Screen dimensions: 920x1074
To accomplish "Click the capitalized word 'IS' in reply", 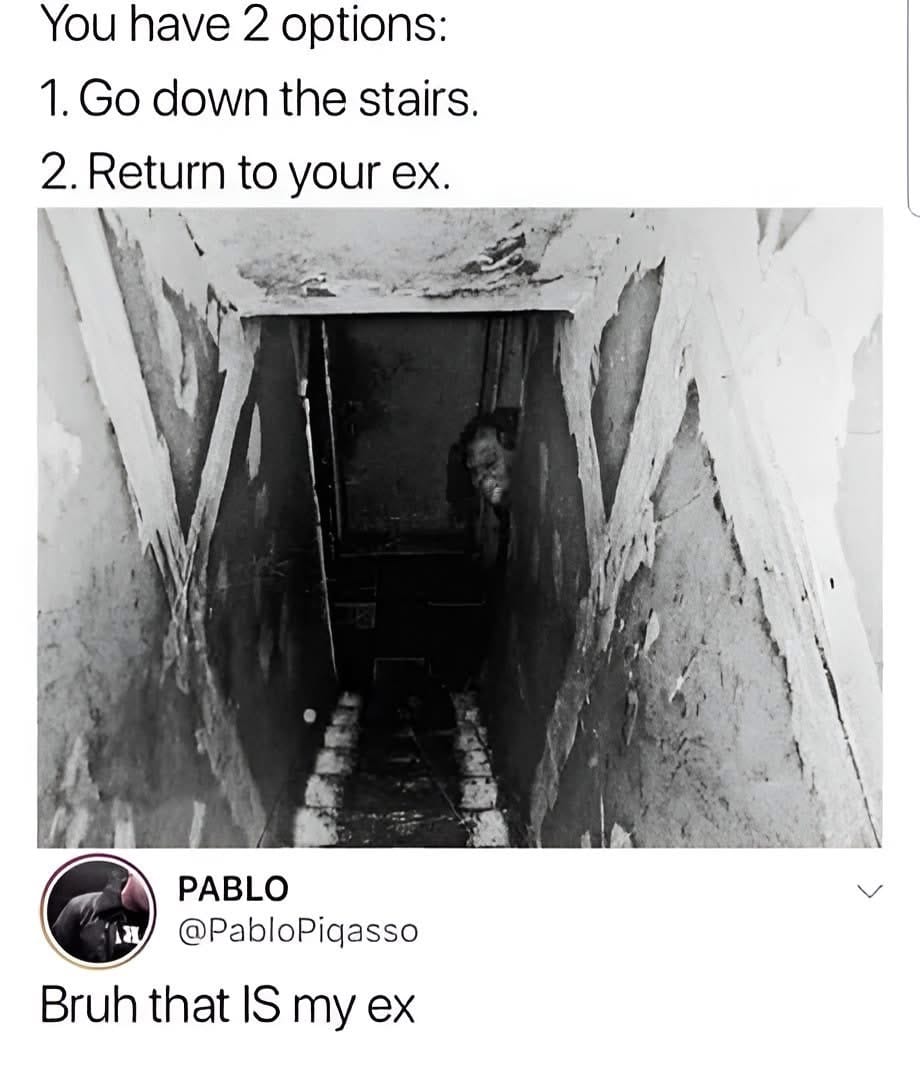I will click(x=264, y=1005).
